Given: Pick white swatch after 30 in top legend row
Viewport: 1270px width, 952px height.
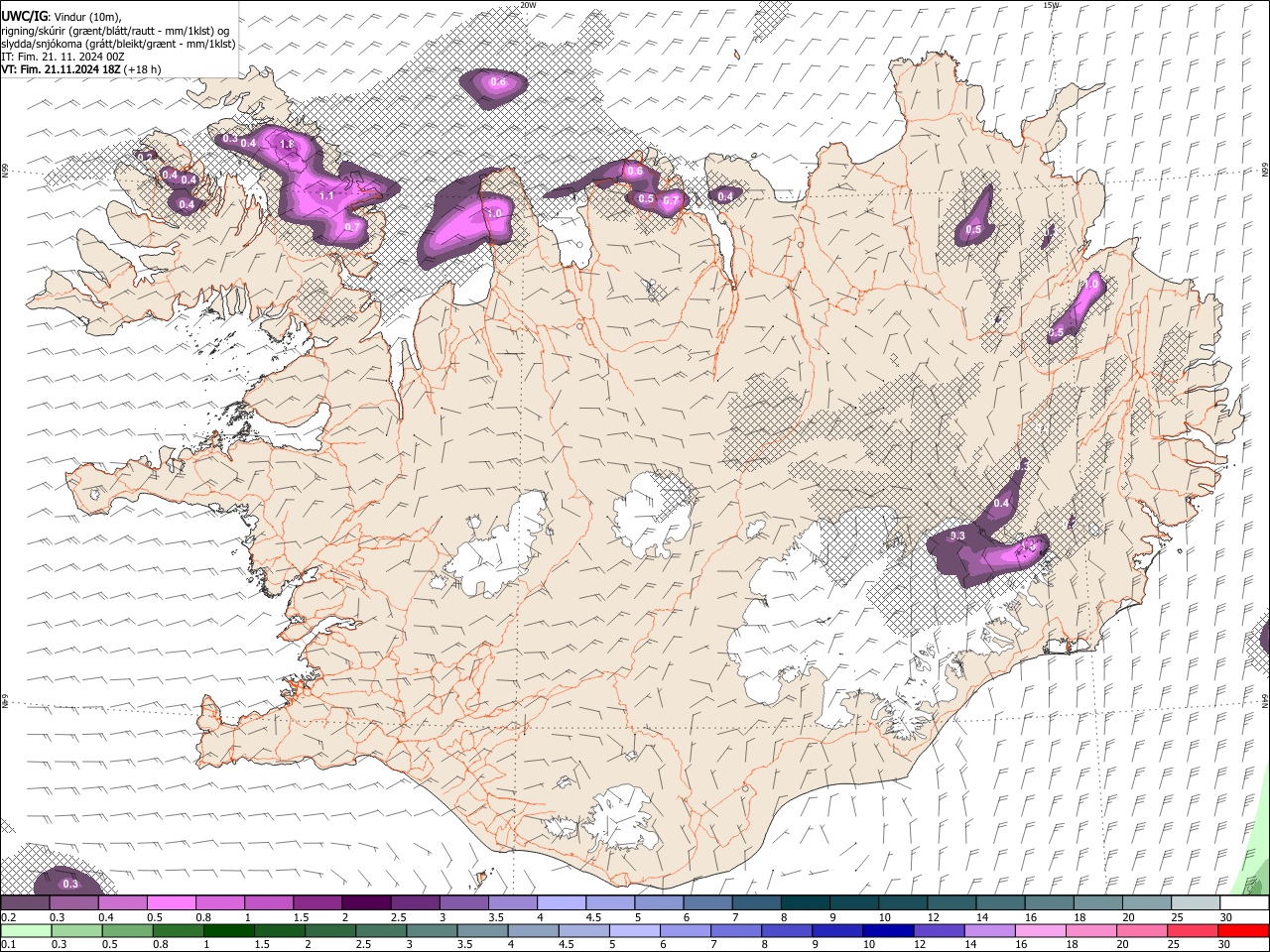Looking at the screenshot, I should 1242,902.
